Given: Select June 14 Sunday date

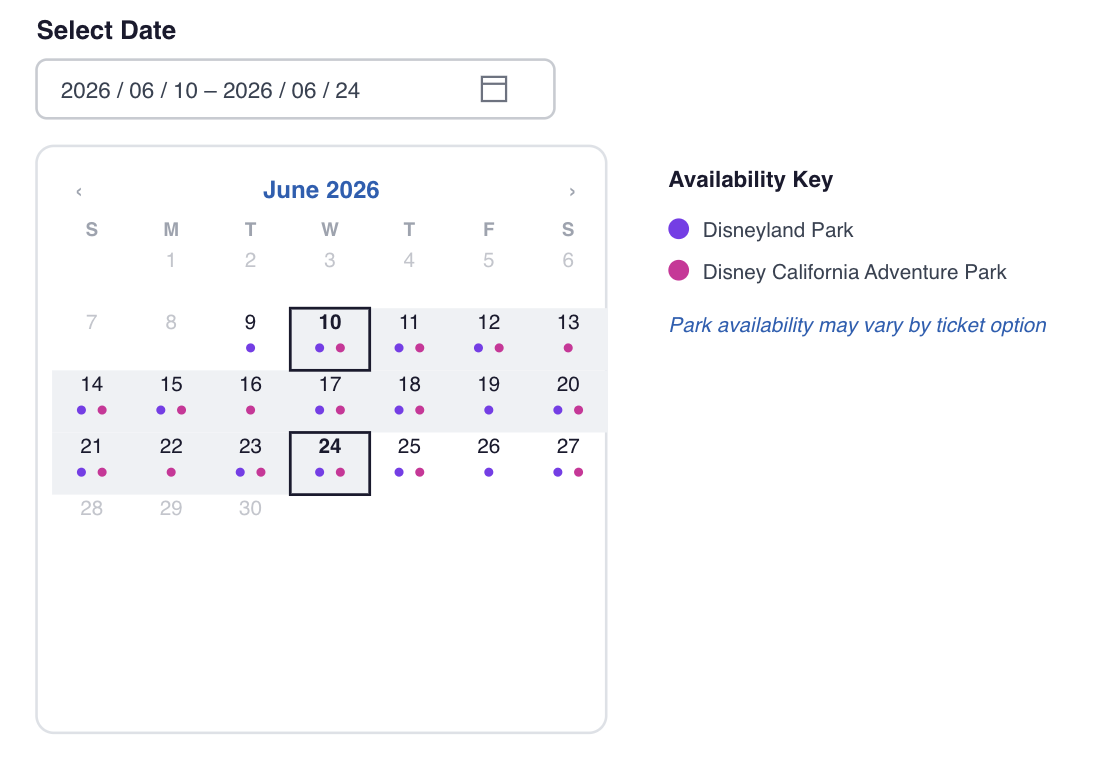Looking at the screenshot, I should 91,401.
